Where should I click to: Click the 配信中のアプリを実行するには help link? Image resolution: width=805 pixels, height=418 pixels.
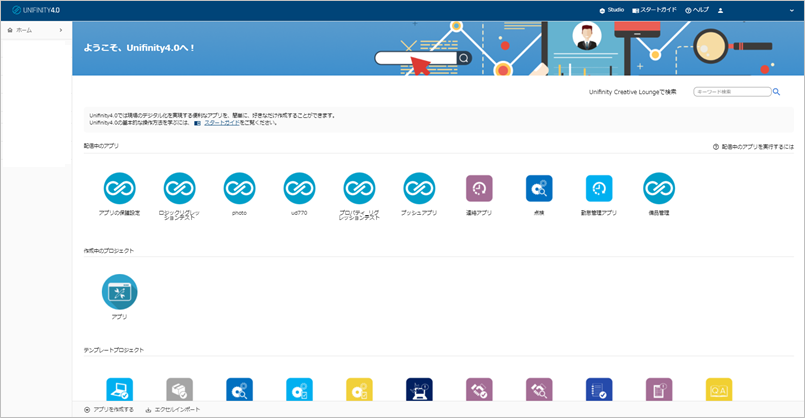752,147
